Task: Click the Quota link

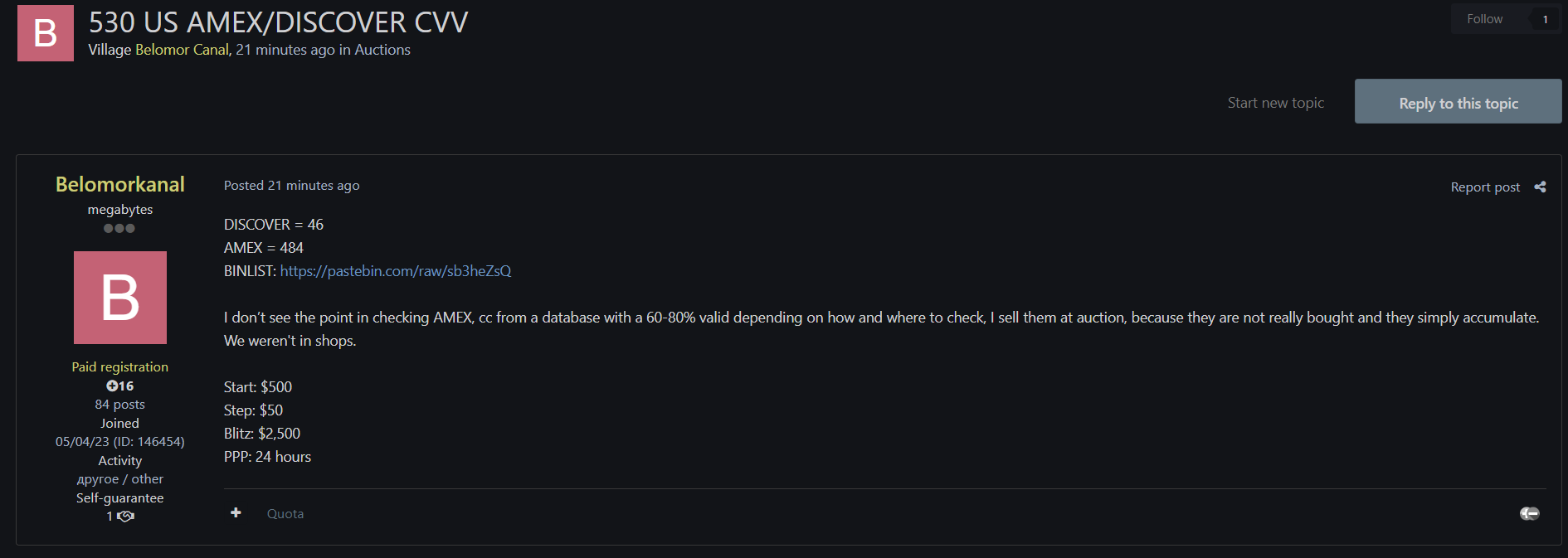Action: [x=285, y=514]
